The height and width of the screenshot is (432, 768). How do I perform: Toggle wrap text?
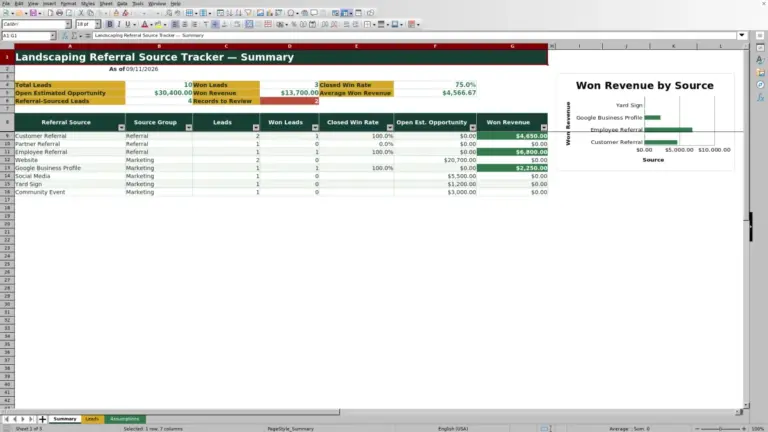237,24
